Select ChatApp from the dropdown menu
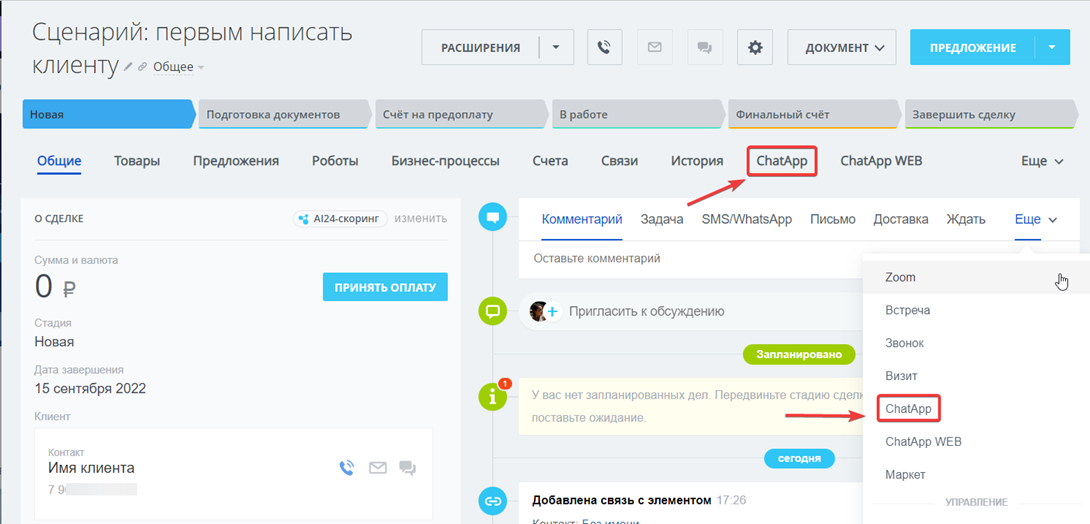1090x524 pixels. coord(909,409)
